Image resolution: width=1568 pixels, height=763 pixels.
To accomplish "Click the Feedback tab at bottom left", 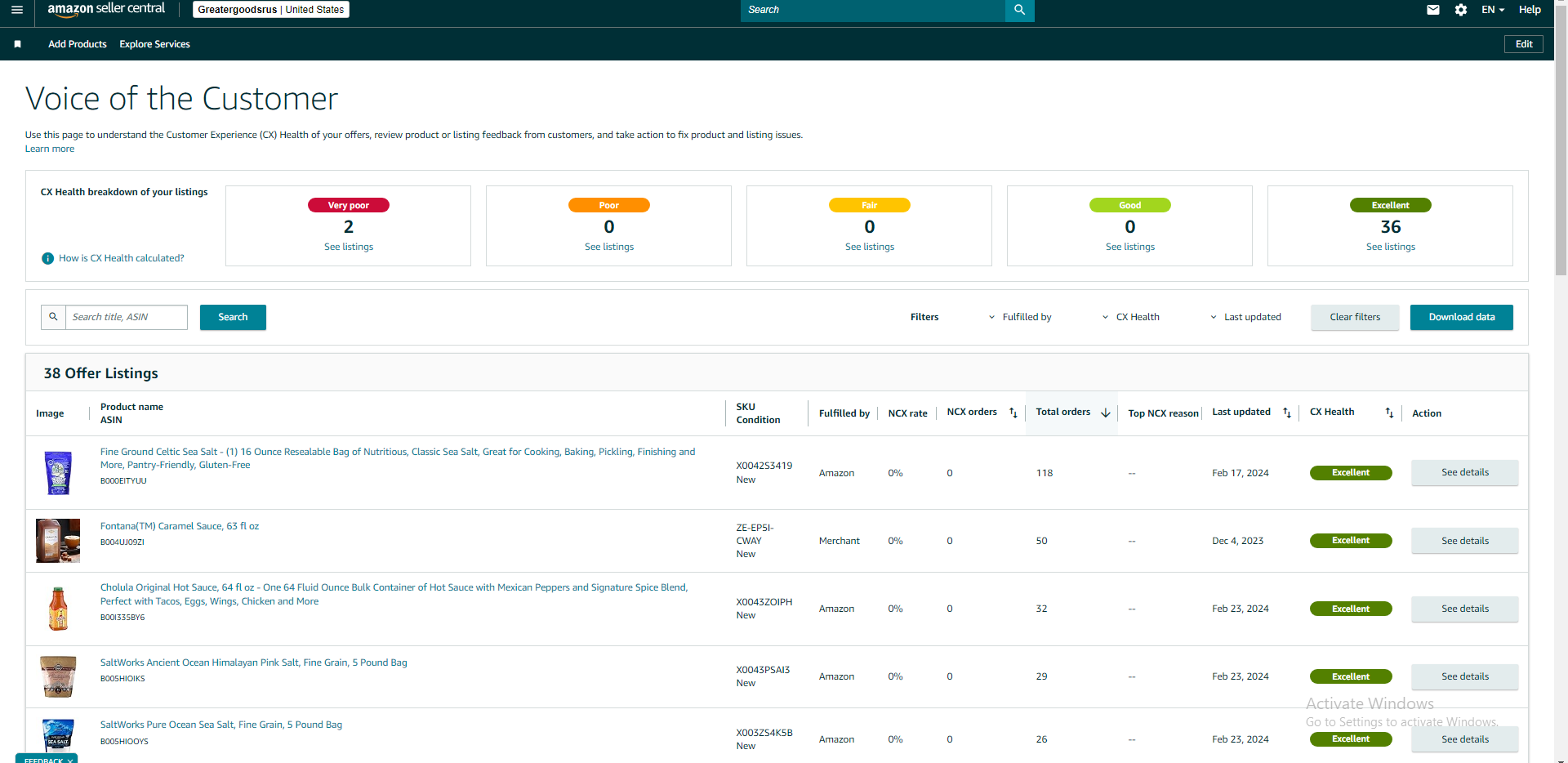I will click(47, 759).
